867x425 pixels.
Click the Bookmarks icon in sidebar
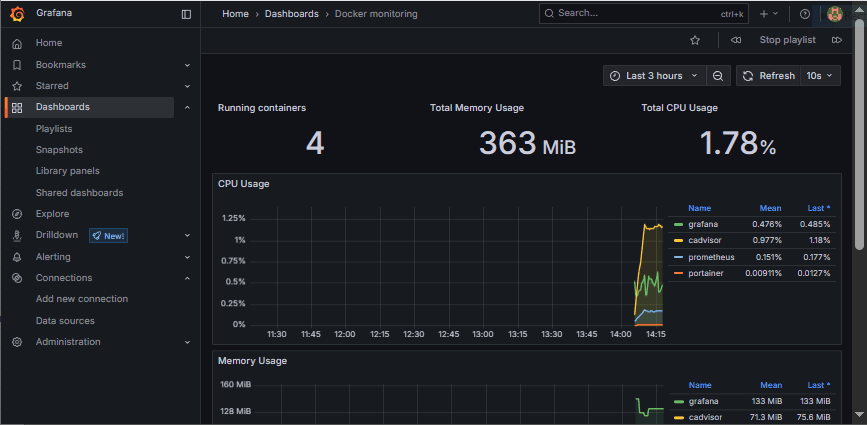click(17, 65)
